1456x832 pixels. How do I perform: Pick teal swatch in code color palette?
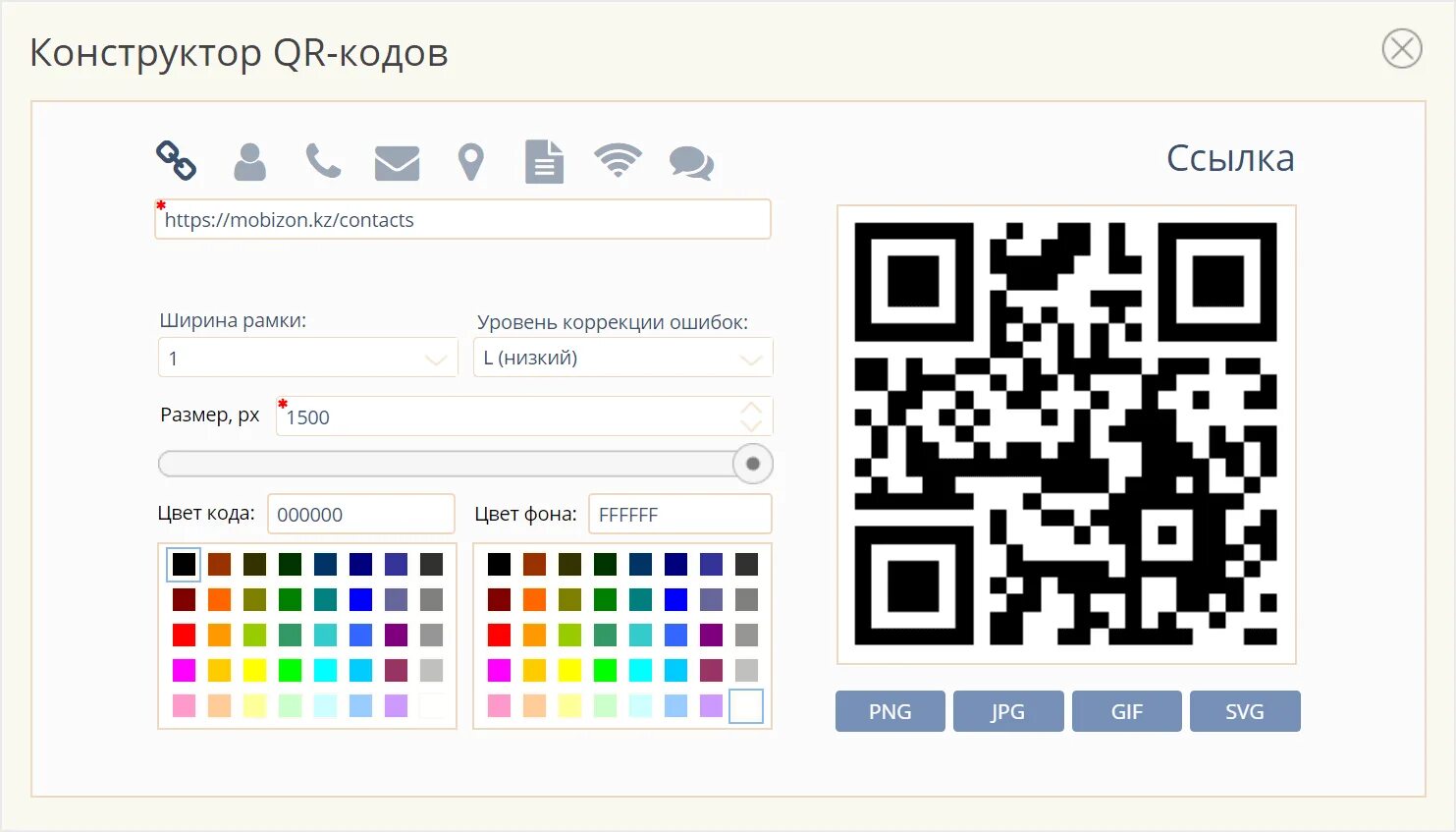(x=325, y=599)
